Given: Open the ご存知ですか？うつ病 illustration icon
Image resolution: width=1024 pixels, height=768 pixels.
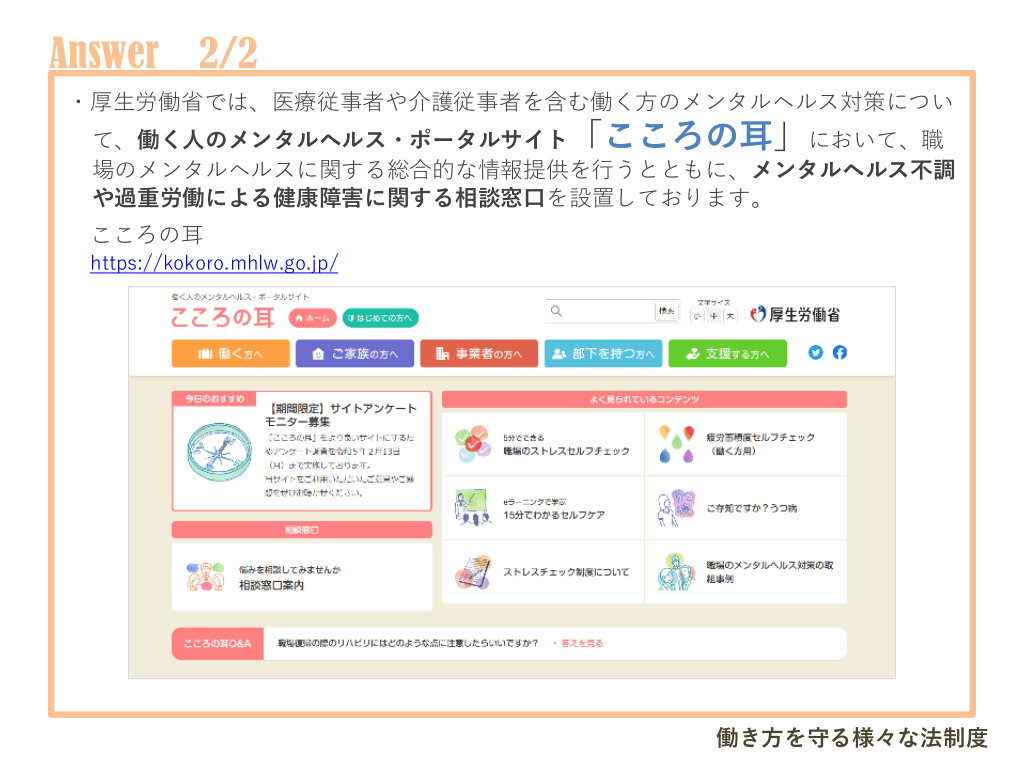Looking at the screenshot, I should point(676,507).
